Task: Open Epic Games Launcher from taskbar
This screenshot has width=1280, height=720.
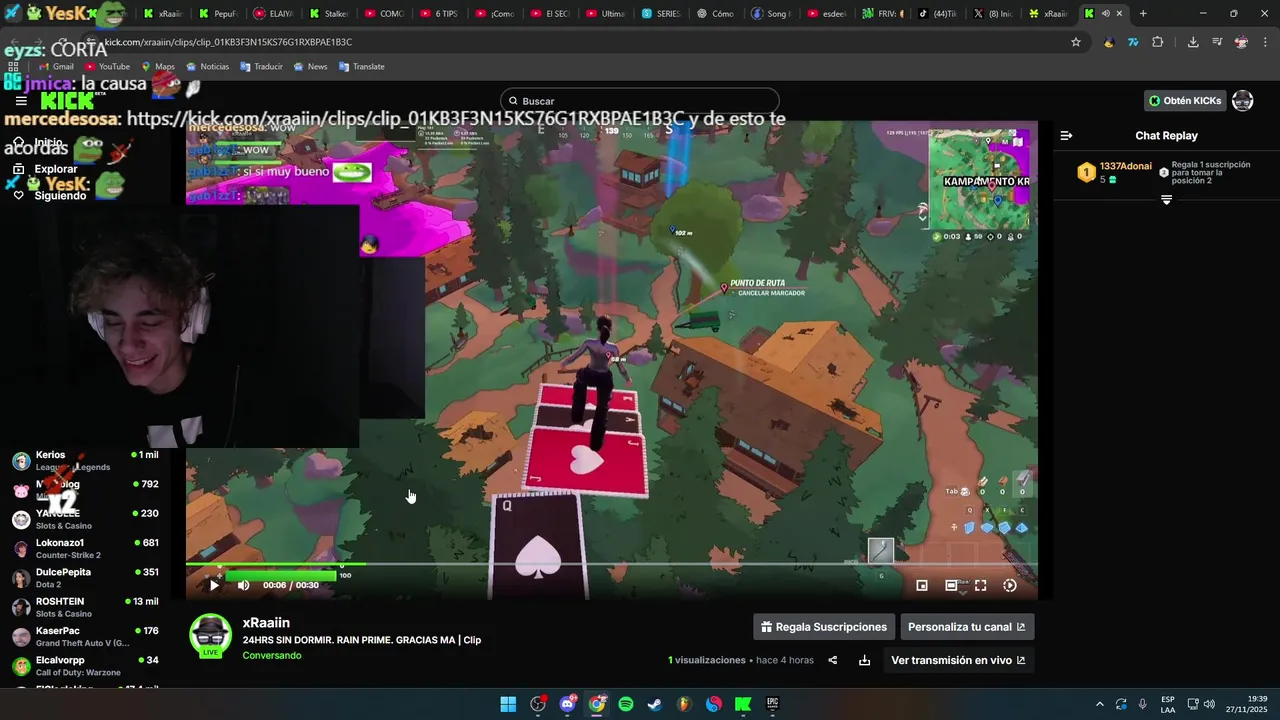Action: pyautogui.click(x=772, y=704)
